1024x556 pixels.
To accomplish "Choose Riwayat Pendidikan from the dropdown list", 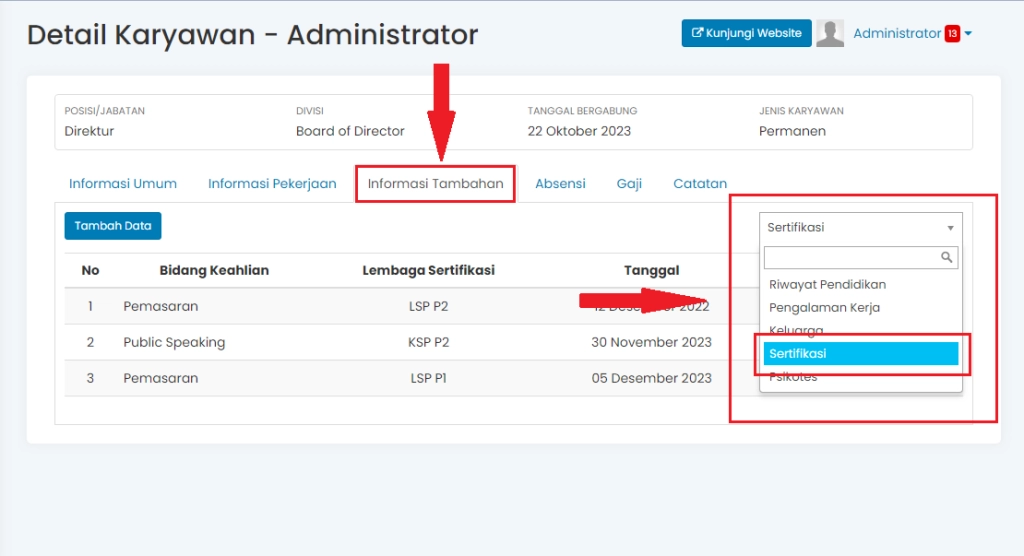I will (827, 284).
